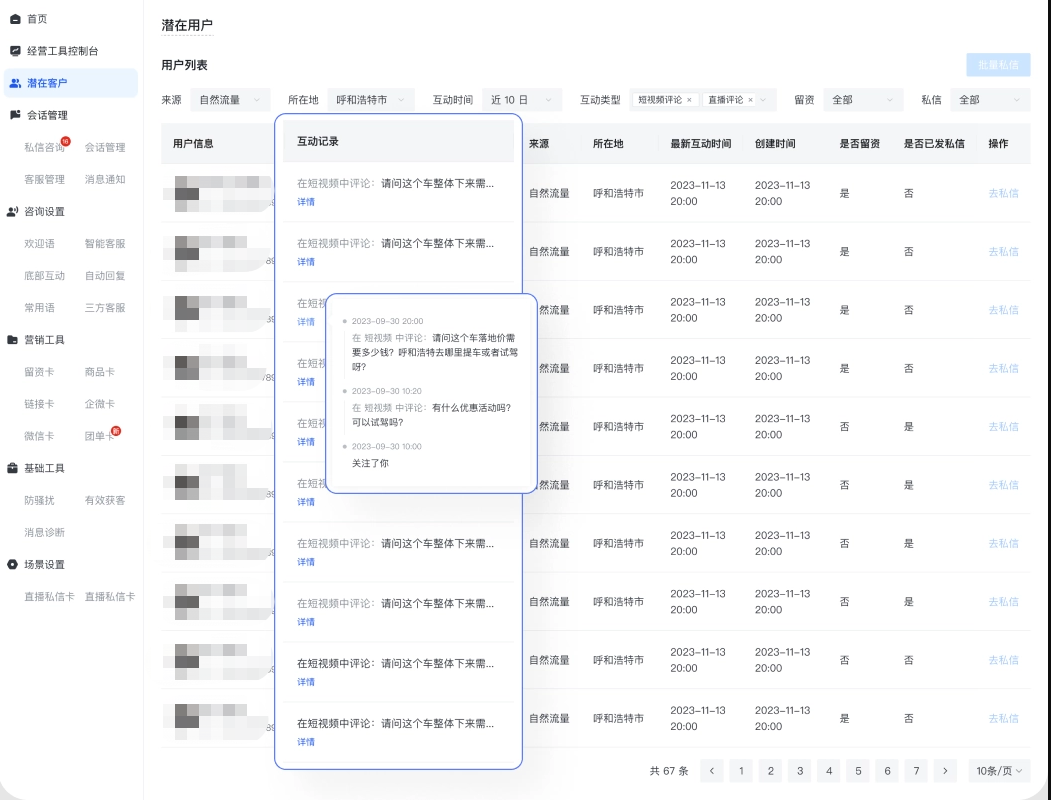Open 首页 in the sidebar
This screenshot has height=800, width=1051.
tap(37, 19)
